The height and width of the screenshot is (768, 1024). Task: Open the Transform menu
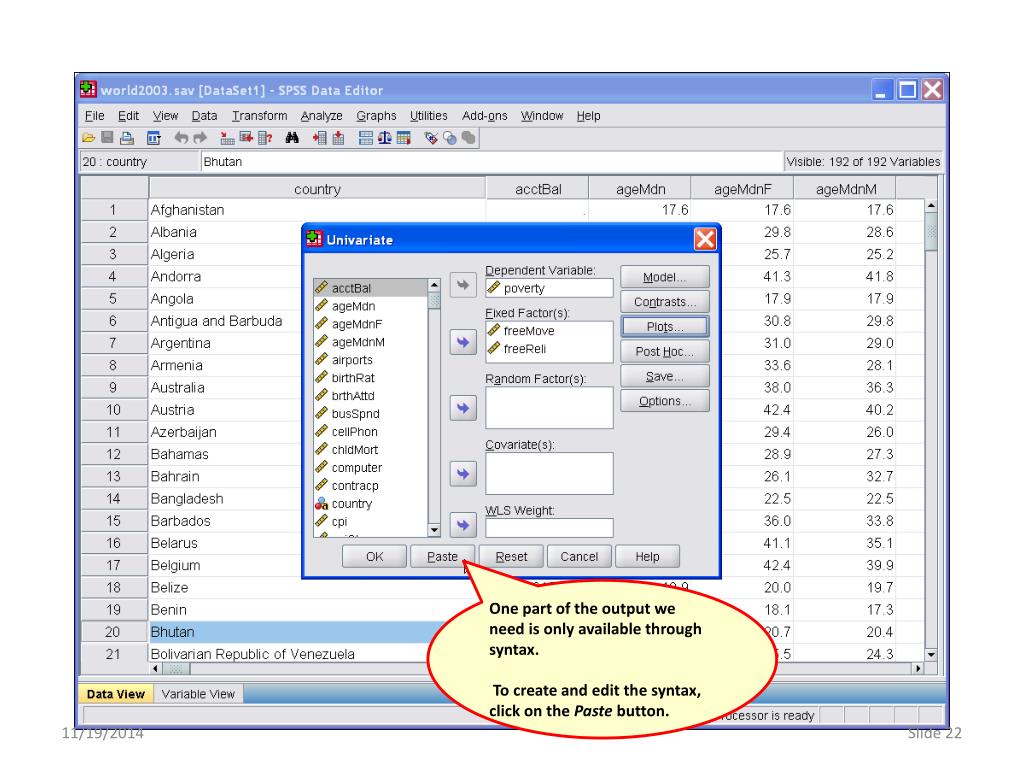pos(259,116)
